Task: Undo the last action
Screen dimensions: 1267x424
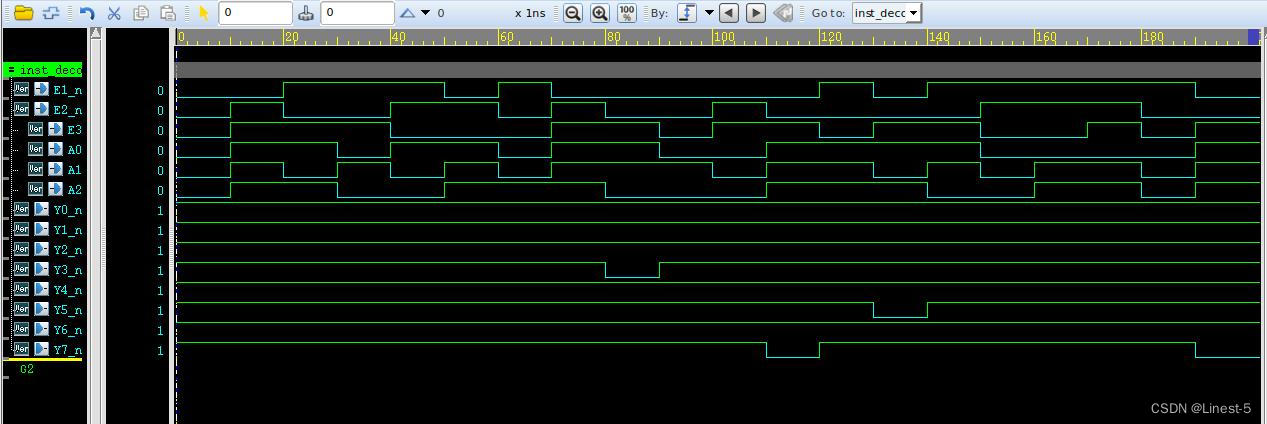Action: [x=87, y=13]
